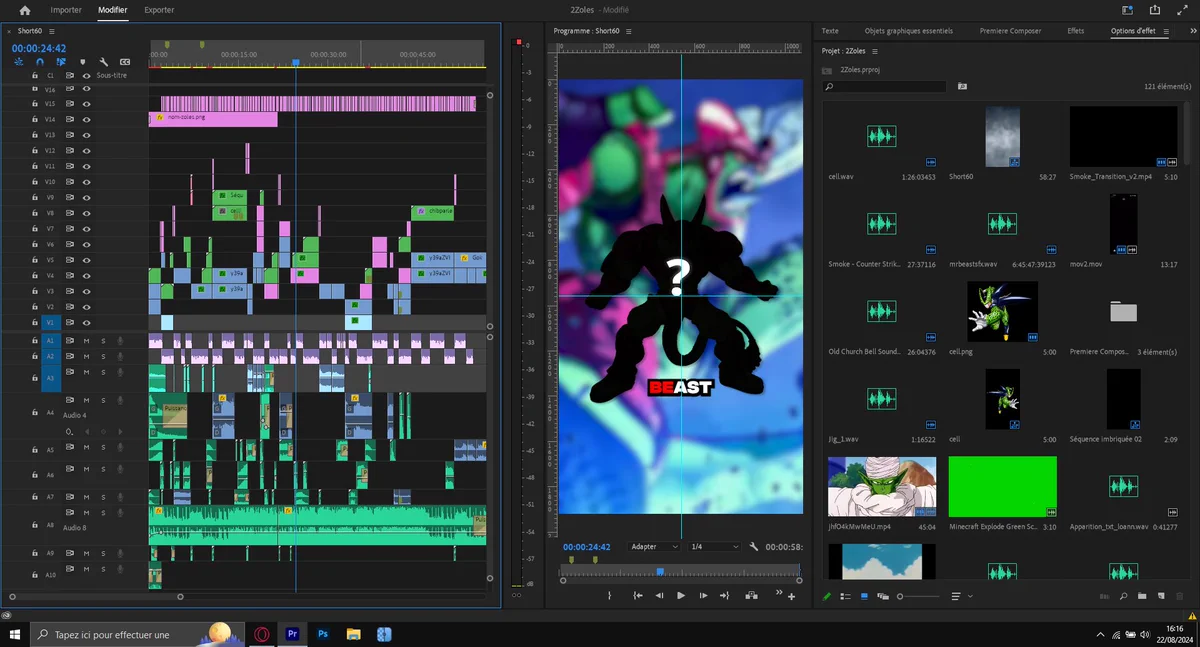Select the Minecraft Explode Green Screen thumbnail
Image resolution: width=1200 pixels, height=647 pixels.
[1002, 486]
